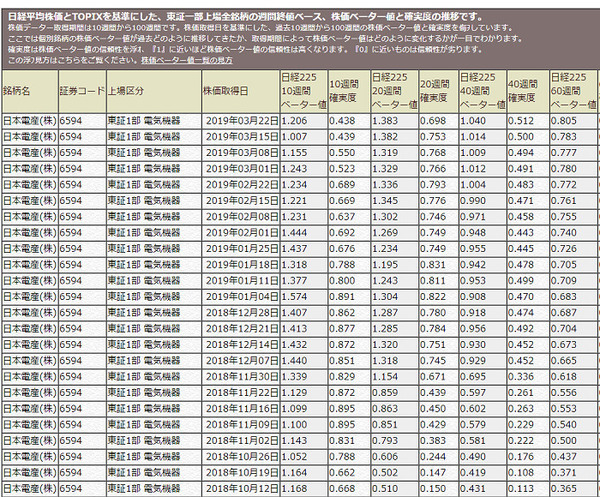Select date cell 2018年12月28日

point(241,313)
